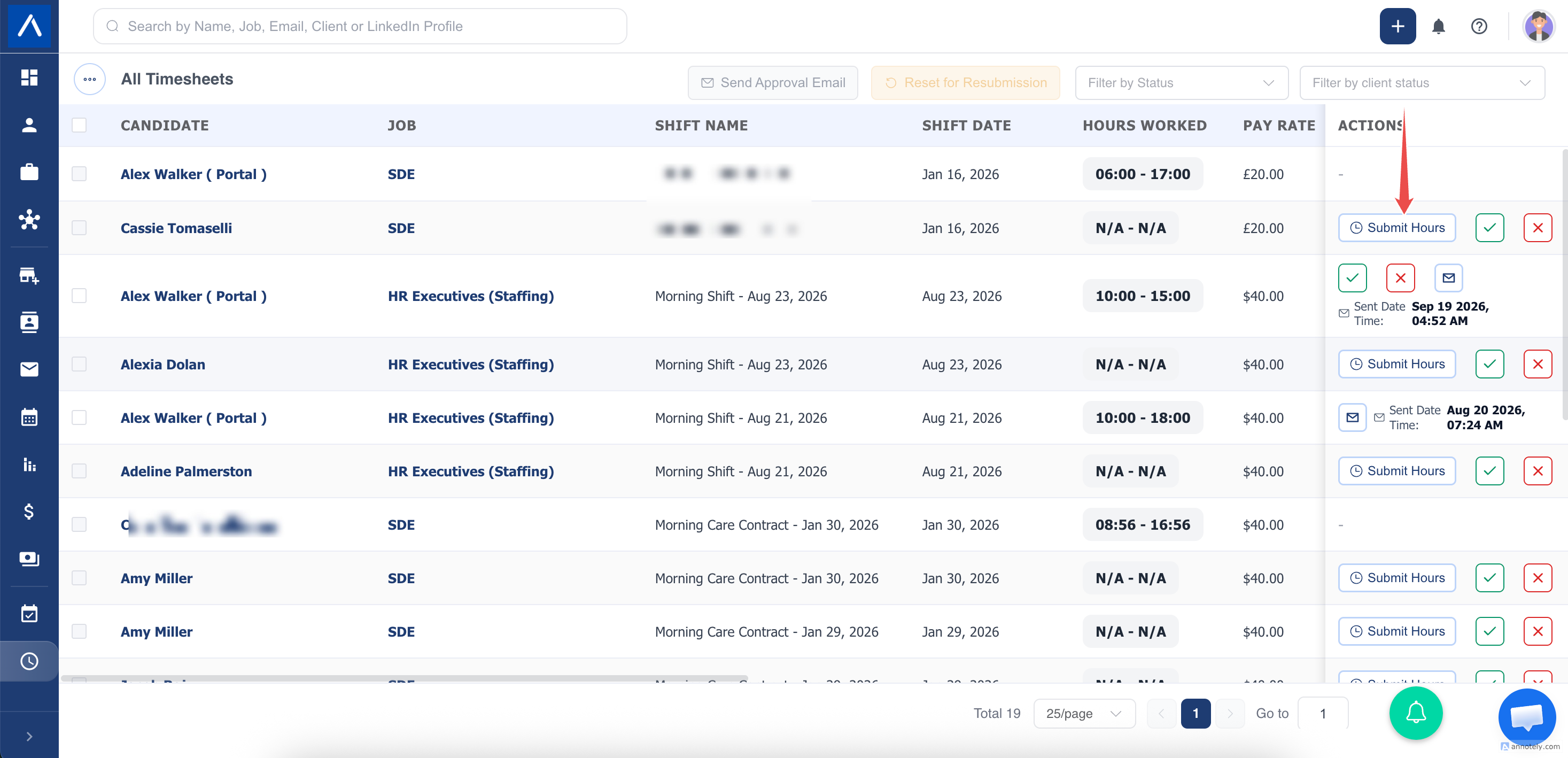
Task: Open the dollar sign billing icon
Action: [29, 512]
